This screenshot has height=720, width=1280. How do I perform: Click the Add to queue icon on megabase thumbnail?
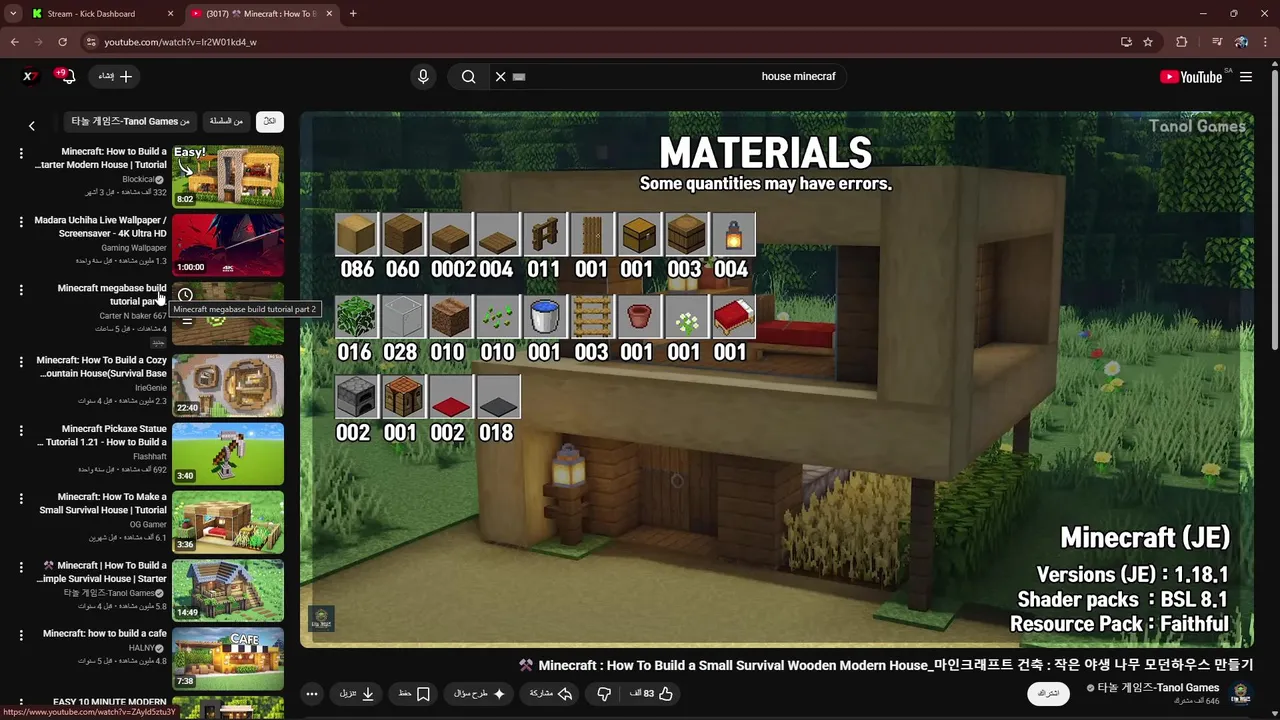(x=186, y=322)
